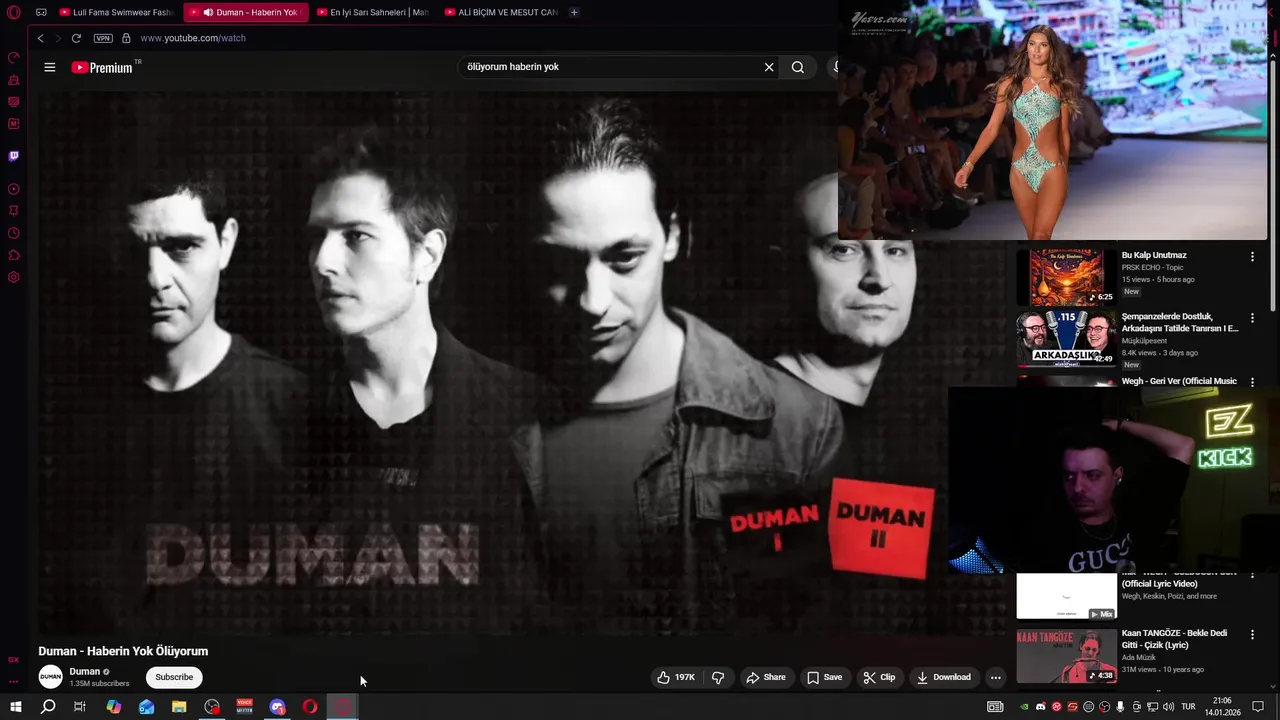Open the YouTube hamburger guide menu
This screenshot has height=720, width=1280.
(50, 67)
